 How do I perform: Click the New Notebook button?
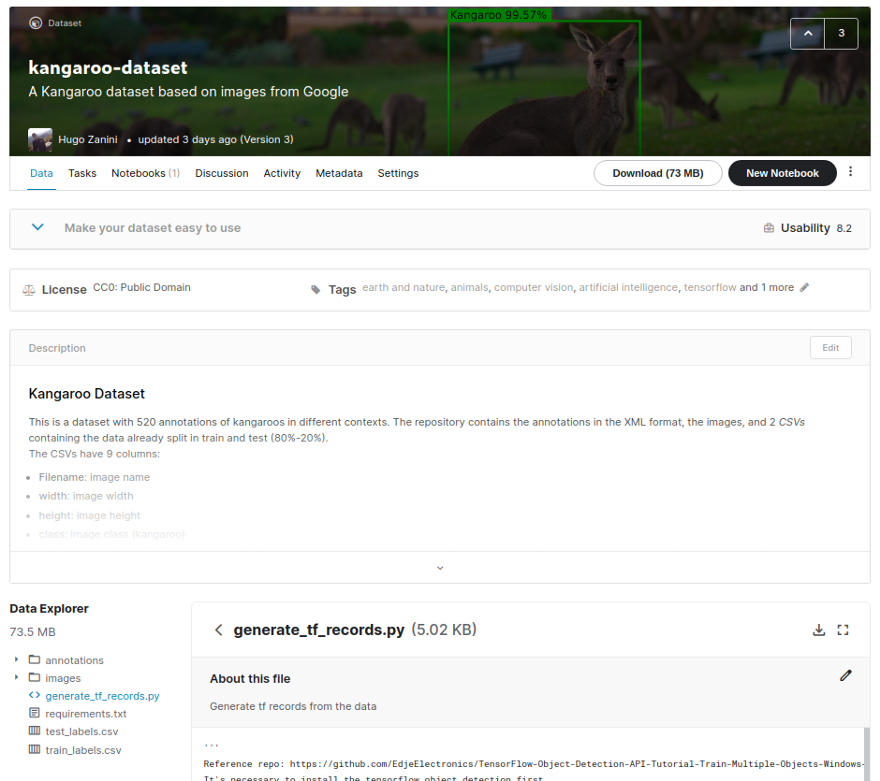point(782,173)
